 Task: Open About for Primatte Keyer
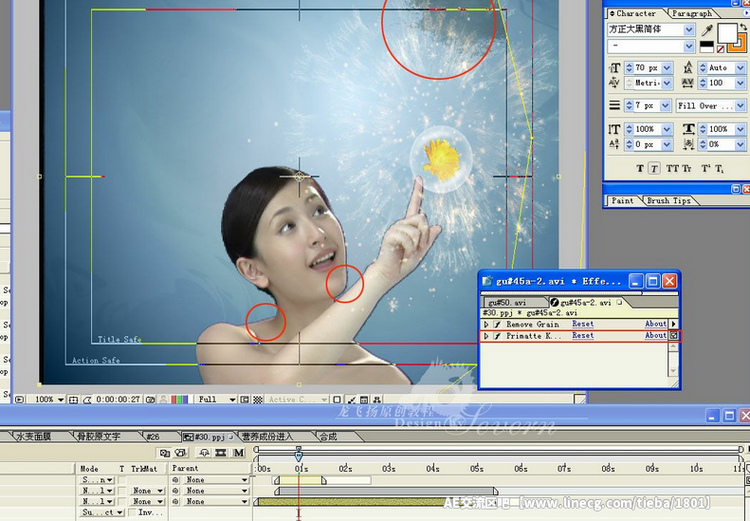tap(655, 336)
